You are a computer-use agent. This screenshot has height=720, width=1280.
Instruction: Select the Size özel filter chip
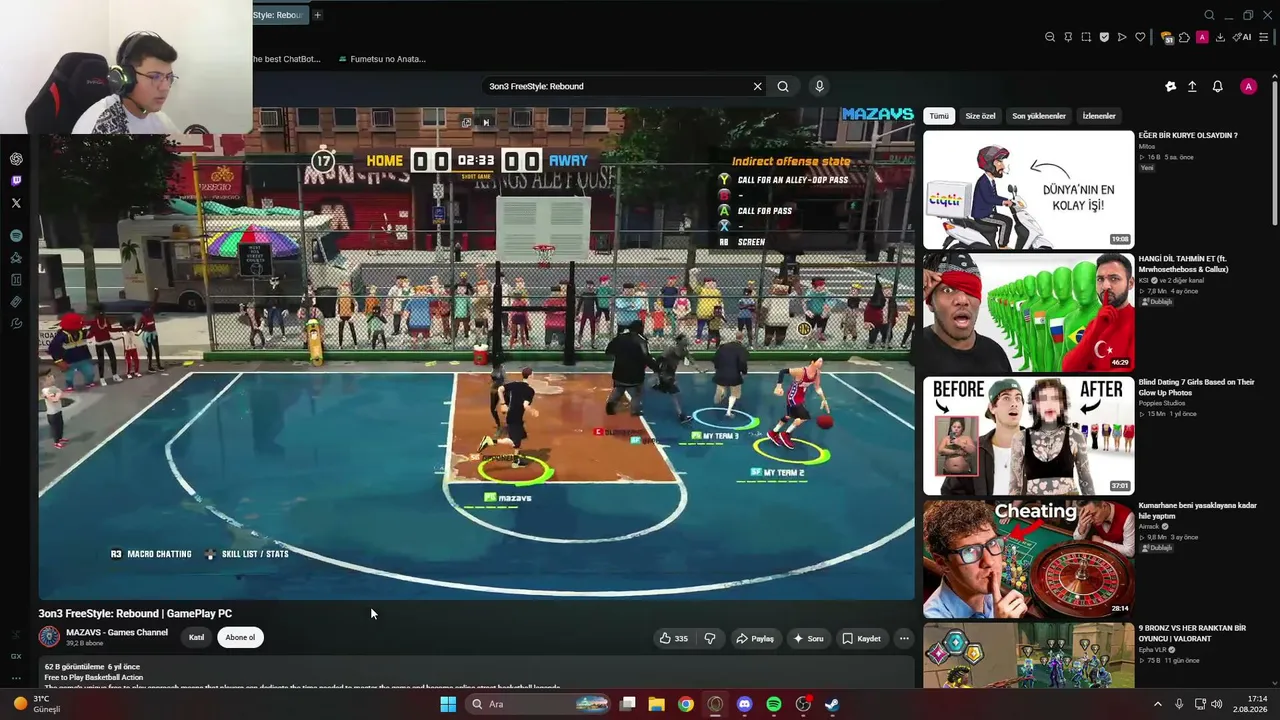coord(980,116)
